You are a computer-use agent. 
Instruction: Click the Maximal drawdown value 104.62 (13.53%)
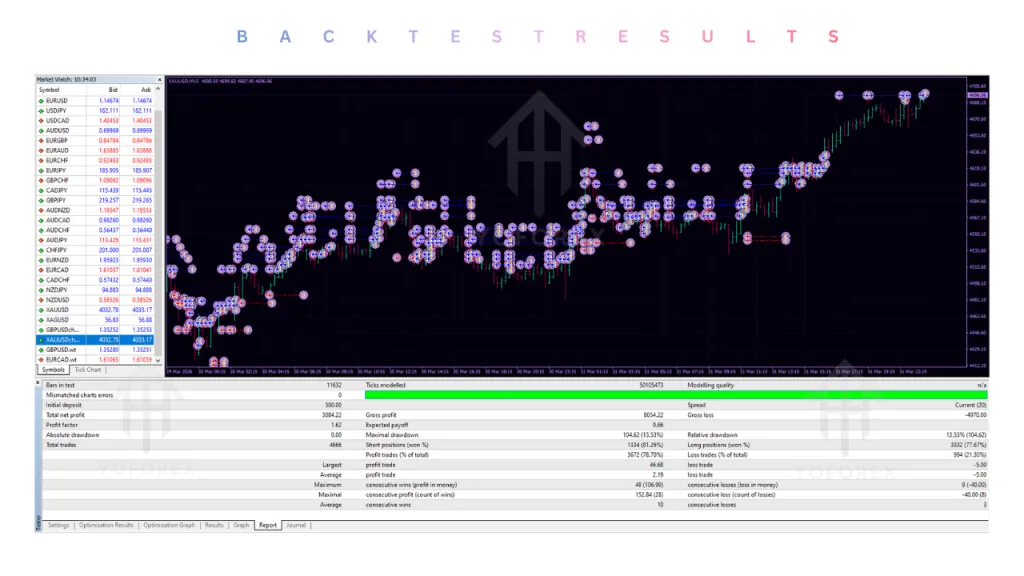point(643,435)
